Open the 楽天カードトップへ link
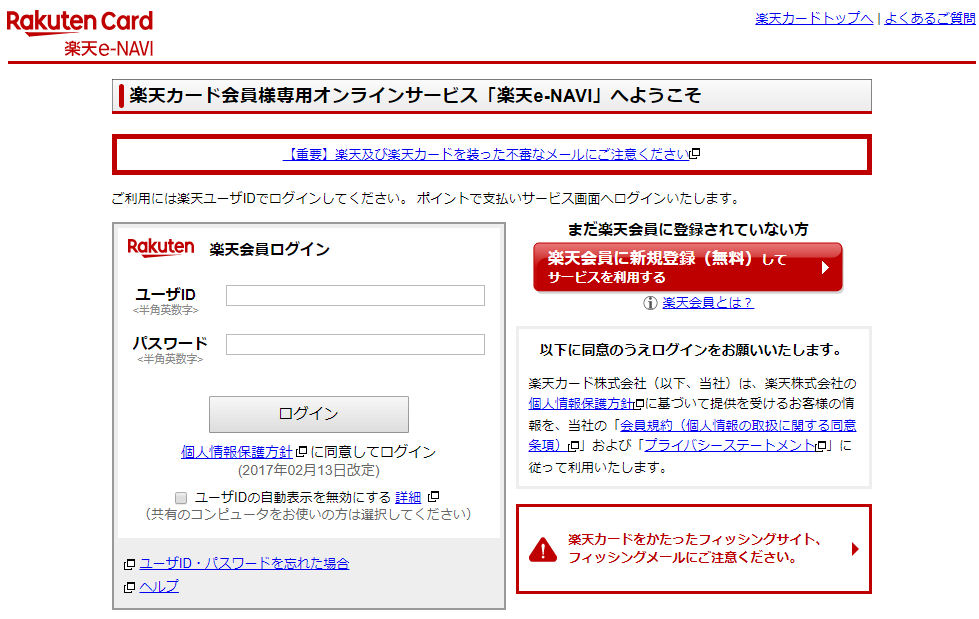The image size is (979, 619). [814, 18]
